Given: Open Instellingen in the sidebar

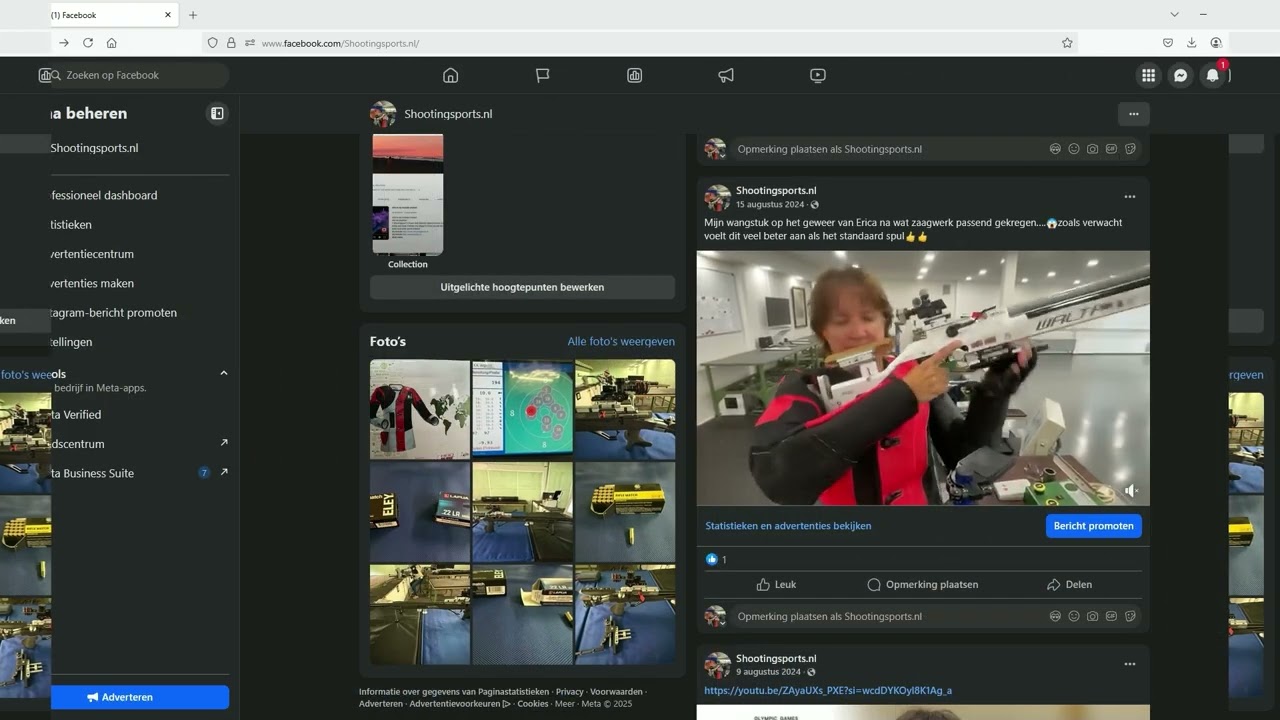Looking at the screenshot, I should point(71,342).
